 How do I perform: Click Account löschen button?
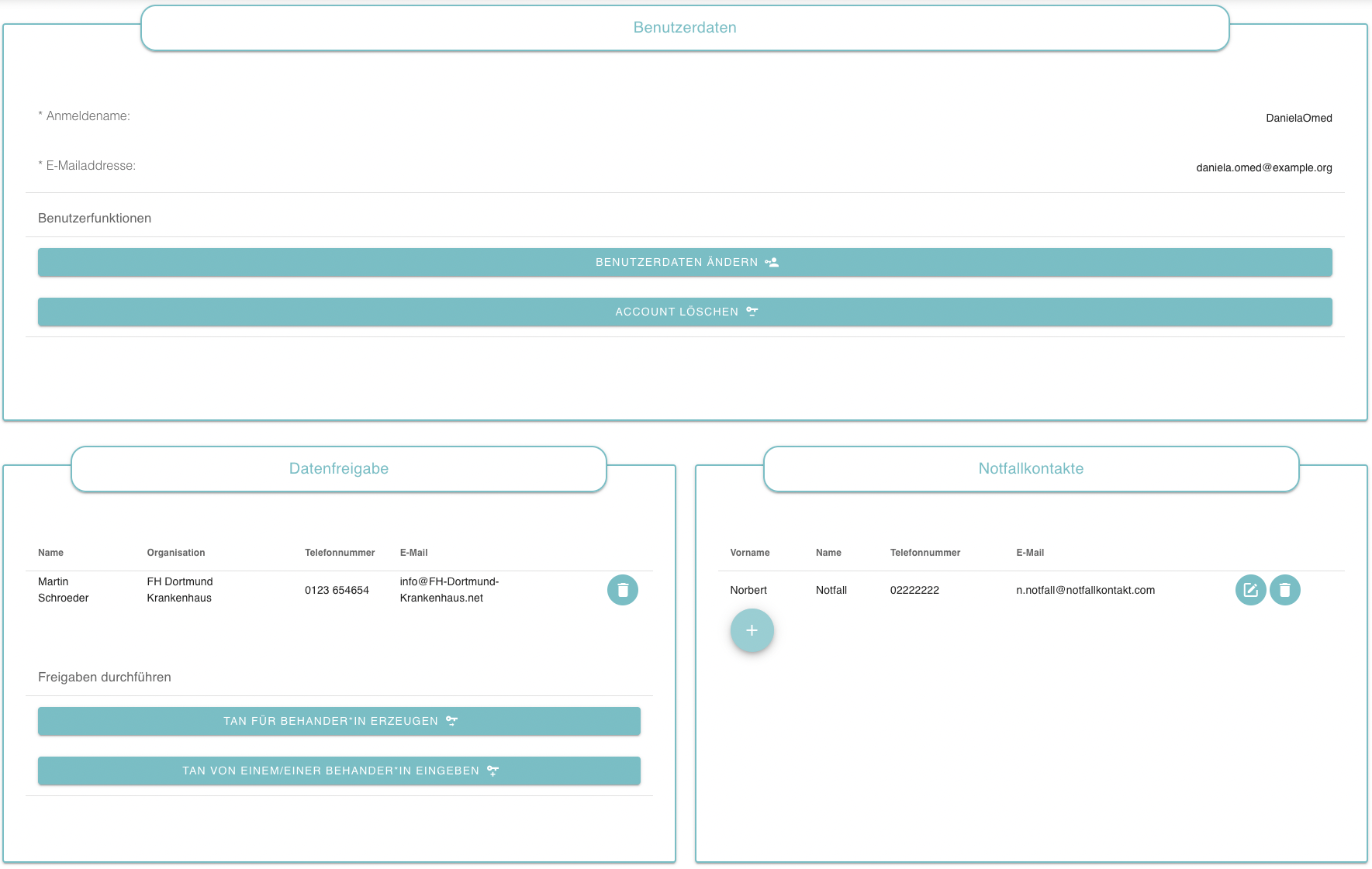[685, 312]
